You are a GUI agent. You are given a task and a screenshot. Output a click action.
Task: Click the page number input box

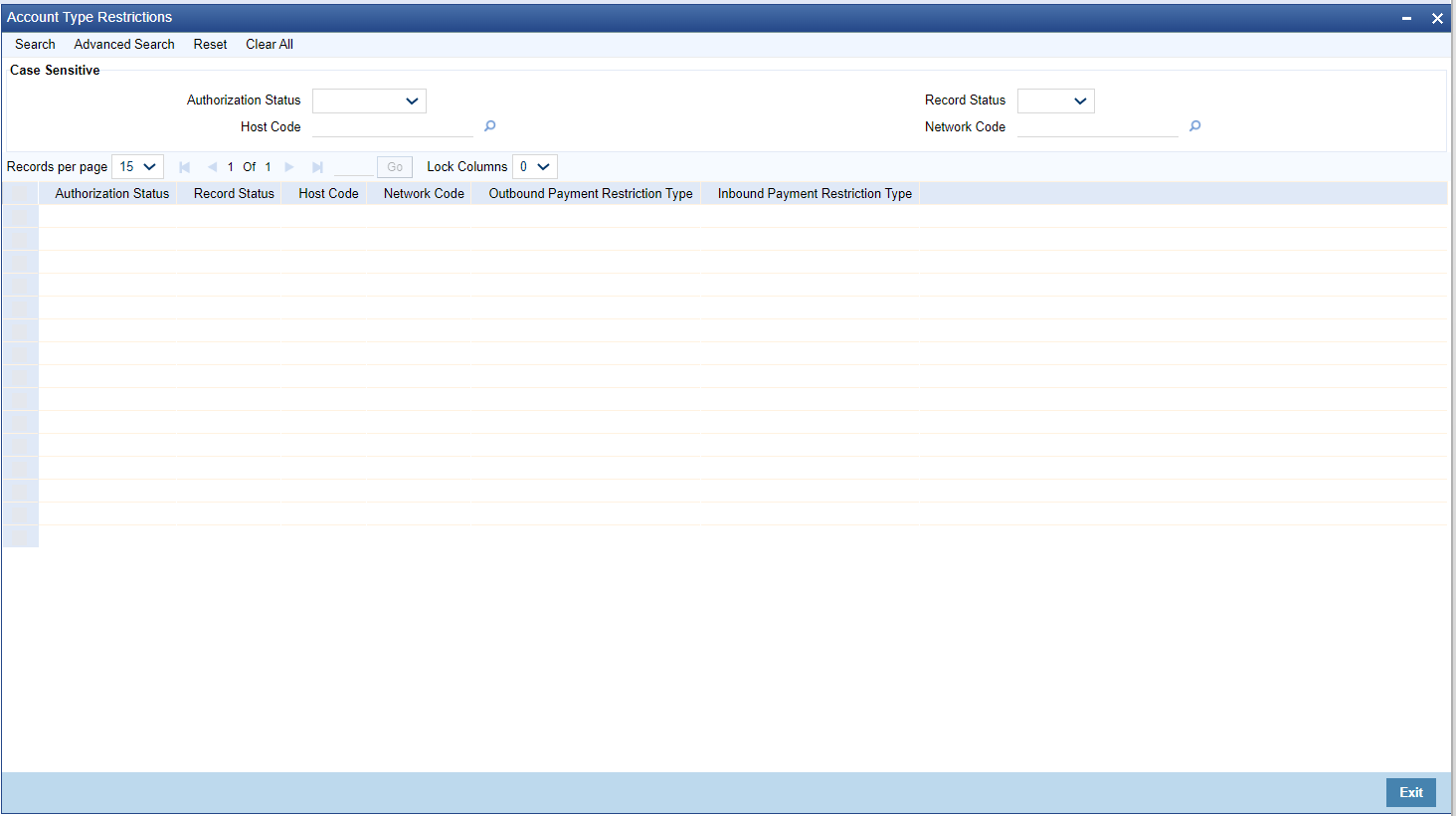354,167
